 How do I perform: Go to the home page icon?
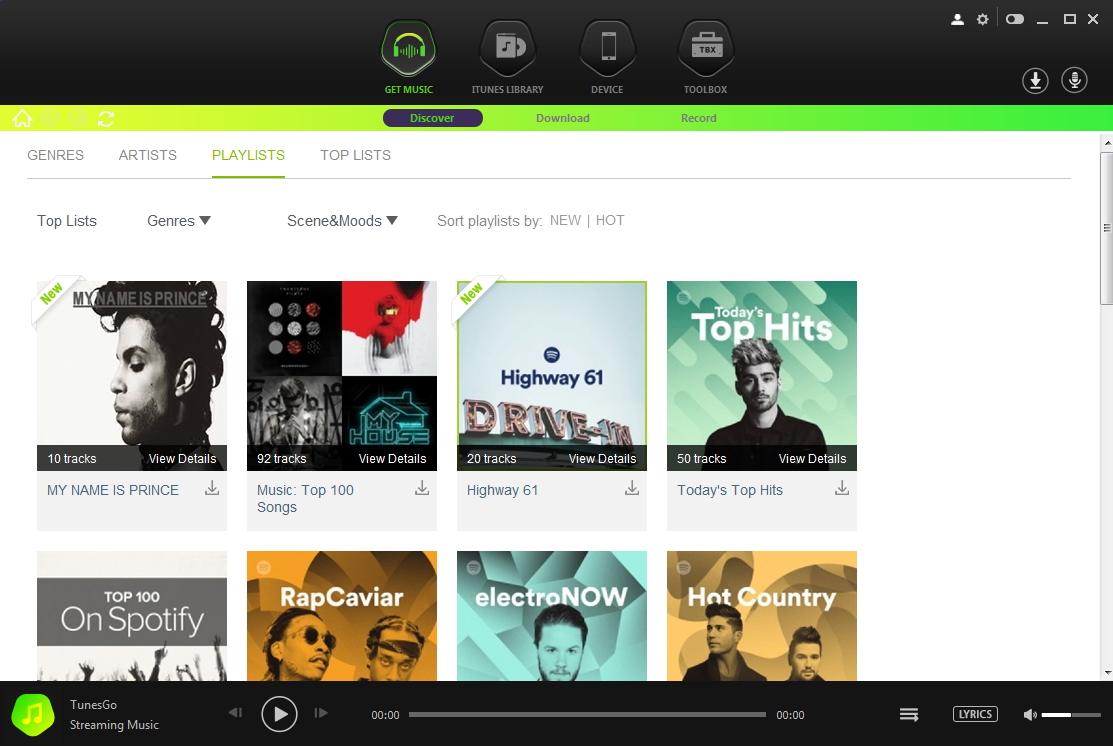click(x=22, y=119)
